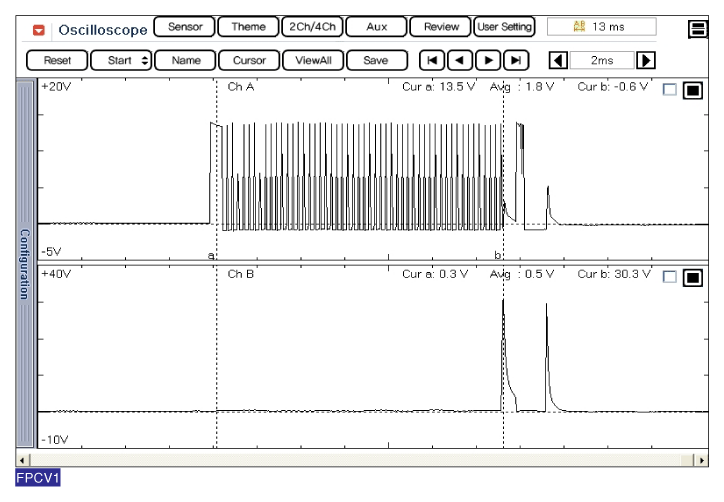This screenshot has height=502, width=724.
Task: Click the red Oscilloscope dropdown icon
Action: click(x=40, y=30)
